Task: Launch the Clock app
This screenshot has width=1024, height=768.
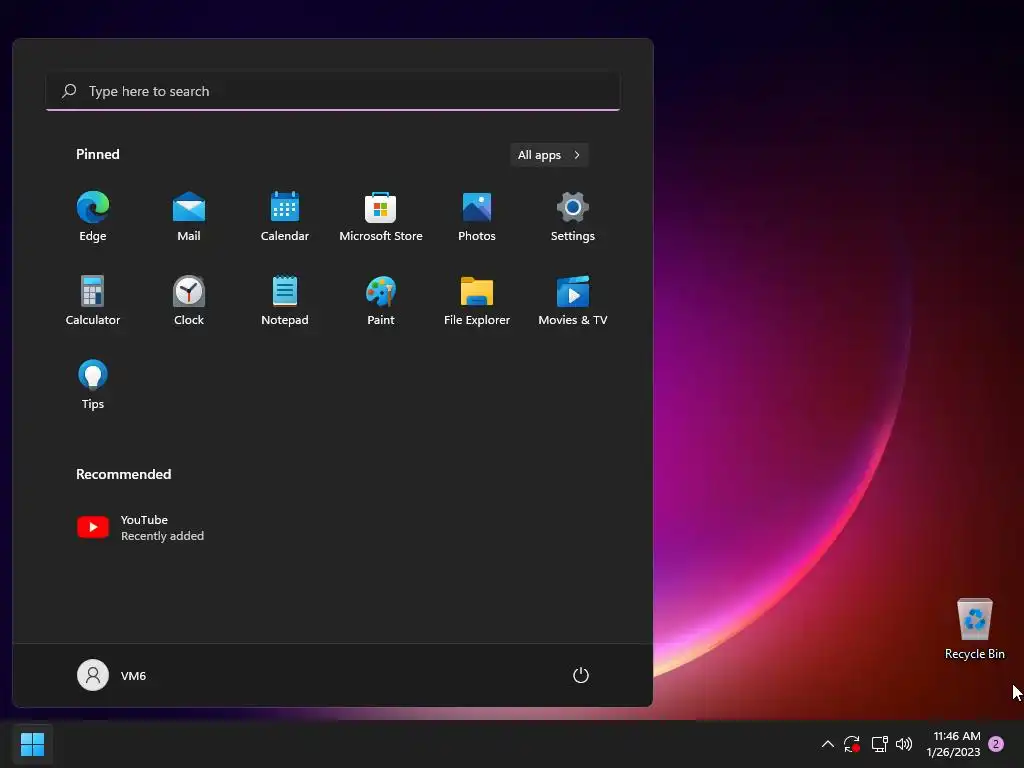Action: [189, 300]
